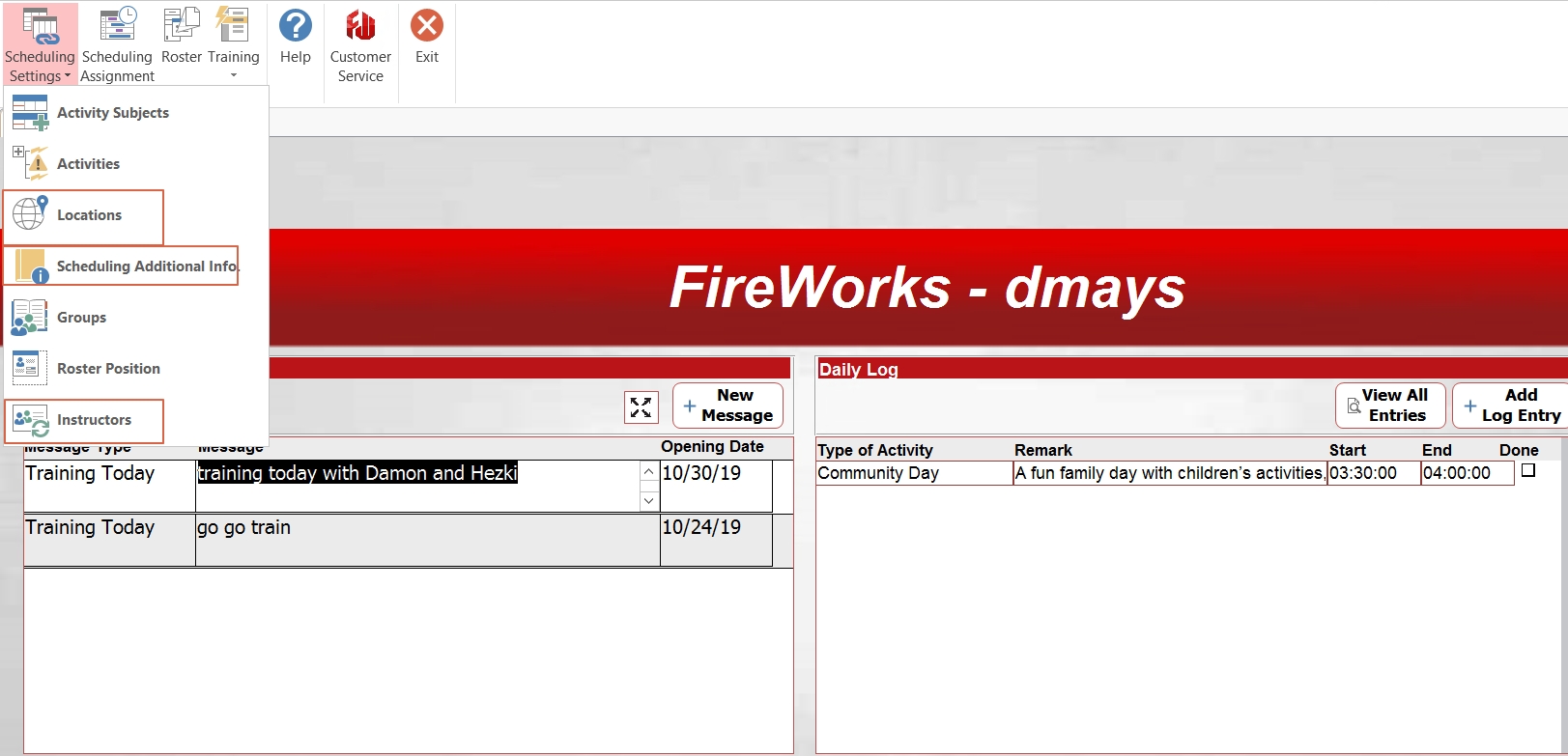The width and height of the screenshot is (1568, 756).
Task: Select the Groups menu entry
Action: pos(136,318)
